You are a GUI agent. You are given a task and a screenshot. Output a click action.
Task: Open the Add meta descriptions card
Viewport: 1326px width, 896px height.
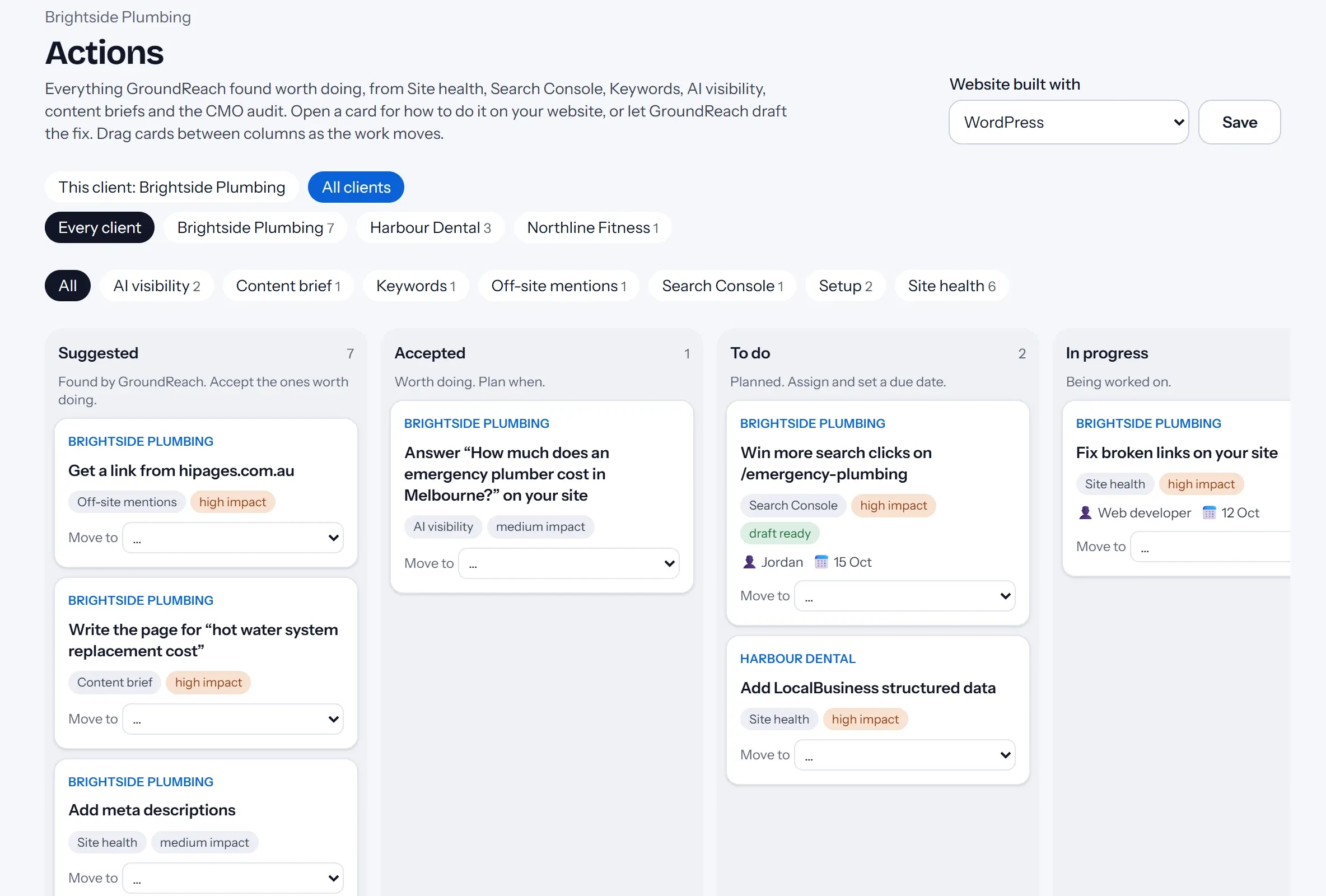[x=152, y=810]
